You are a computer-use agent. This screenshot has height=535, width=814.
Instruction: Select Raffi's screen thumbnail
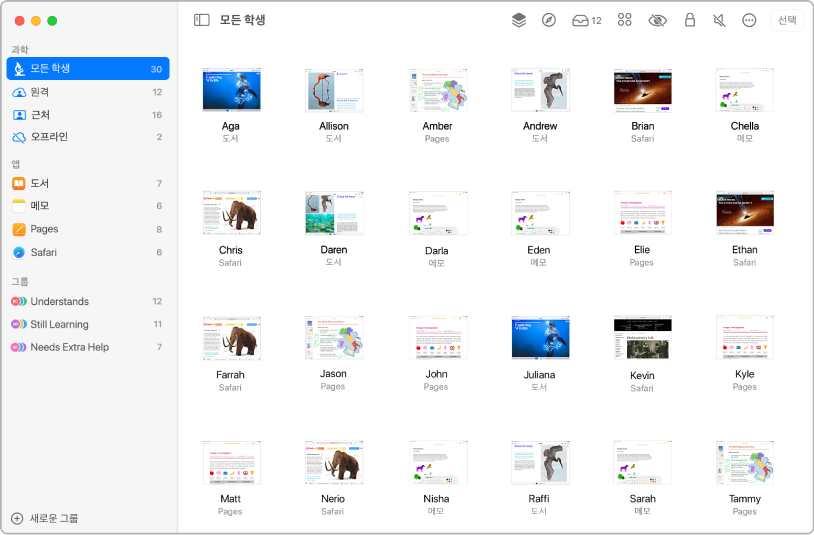point(540,463)
